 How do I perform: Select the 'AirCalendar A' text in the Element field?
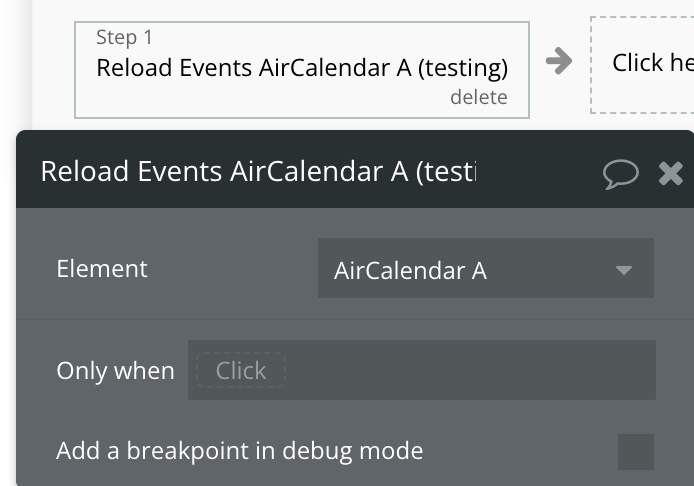pyautogui.click(x=410, y=270)
